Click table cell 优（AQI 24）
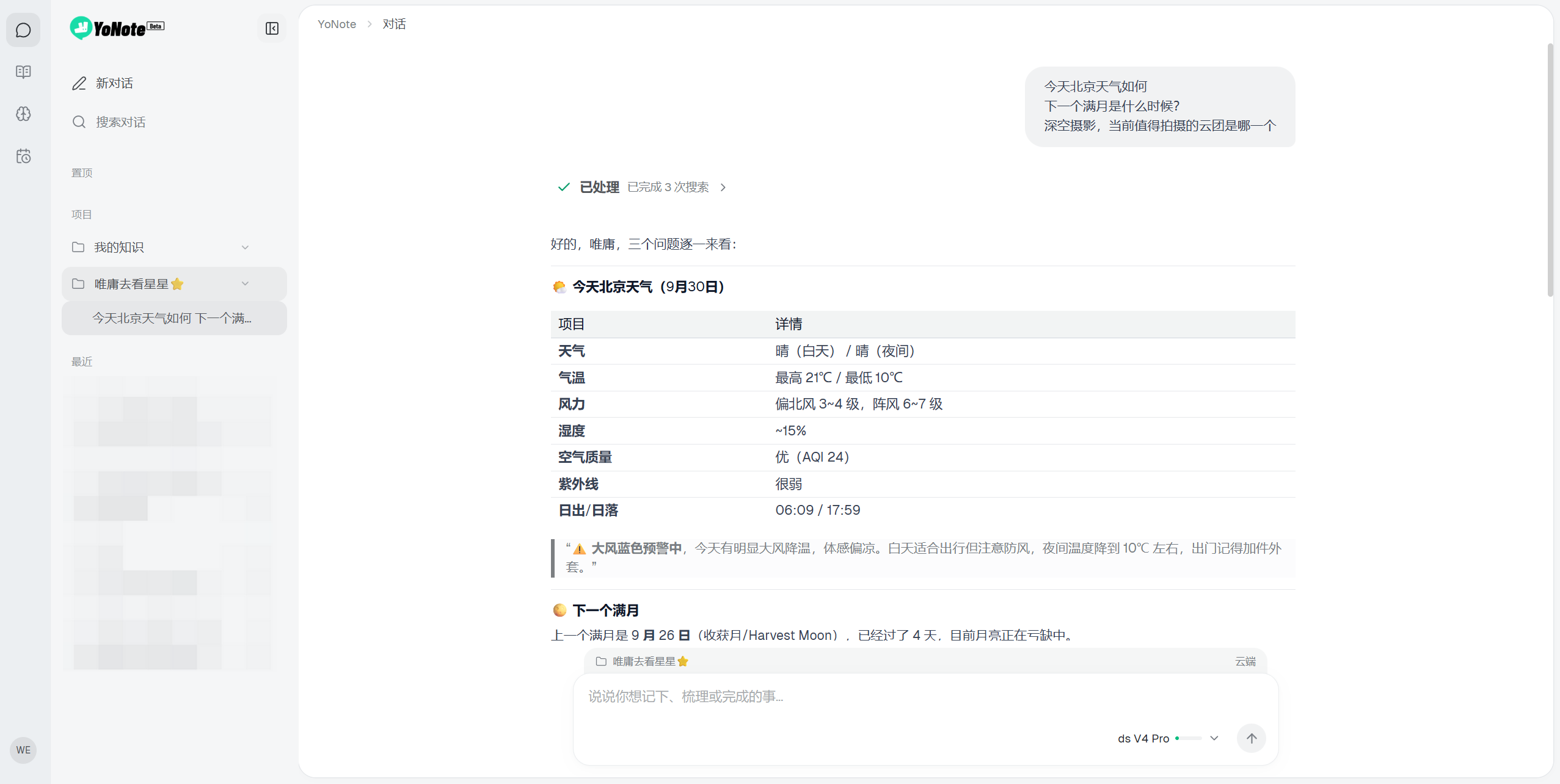 (812, 457)
